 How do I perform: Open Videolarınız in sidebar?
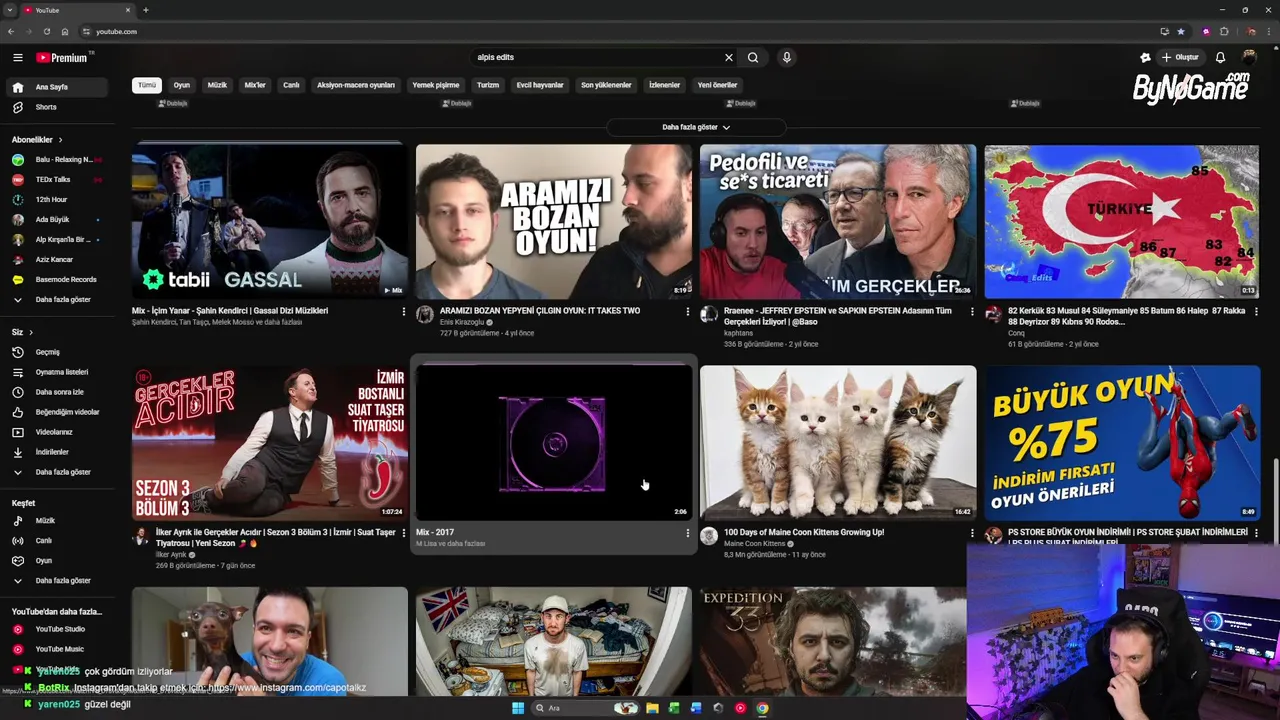coord(56,432)
